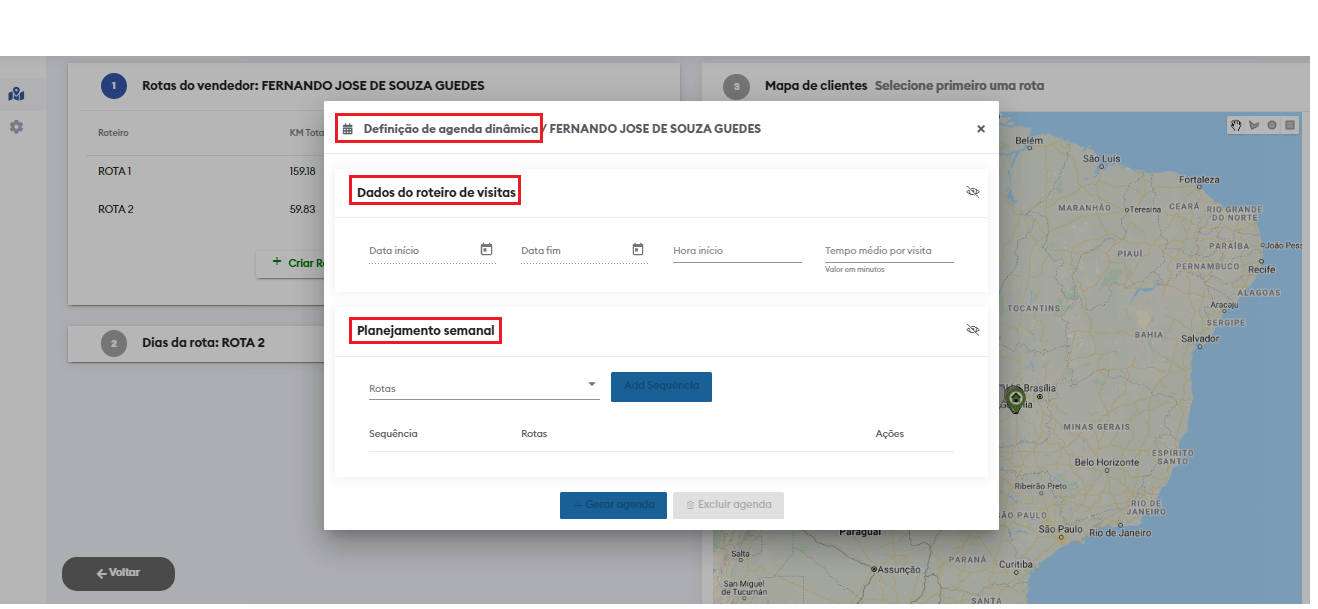
Task: Select ROTA 1 in the routes list
Action: [115, 171]
